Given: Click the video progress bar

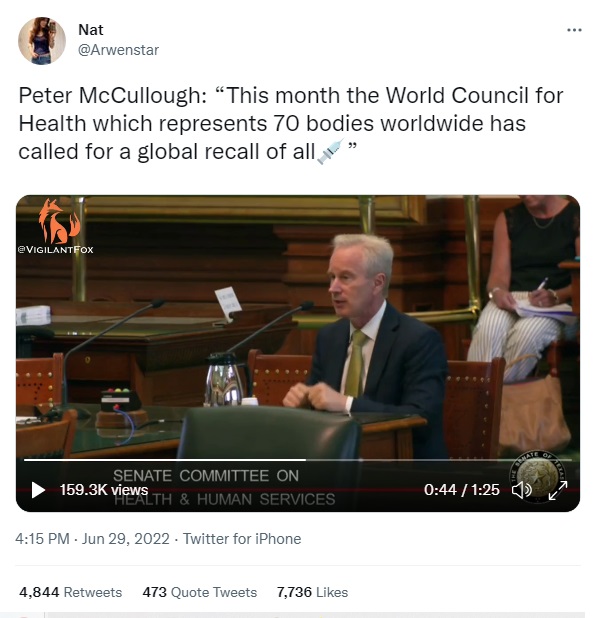Looking at the screenshot, I should (298, 460).
